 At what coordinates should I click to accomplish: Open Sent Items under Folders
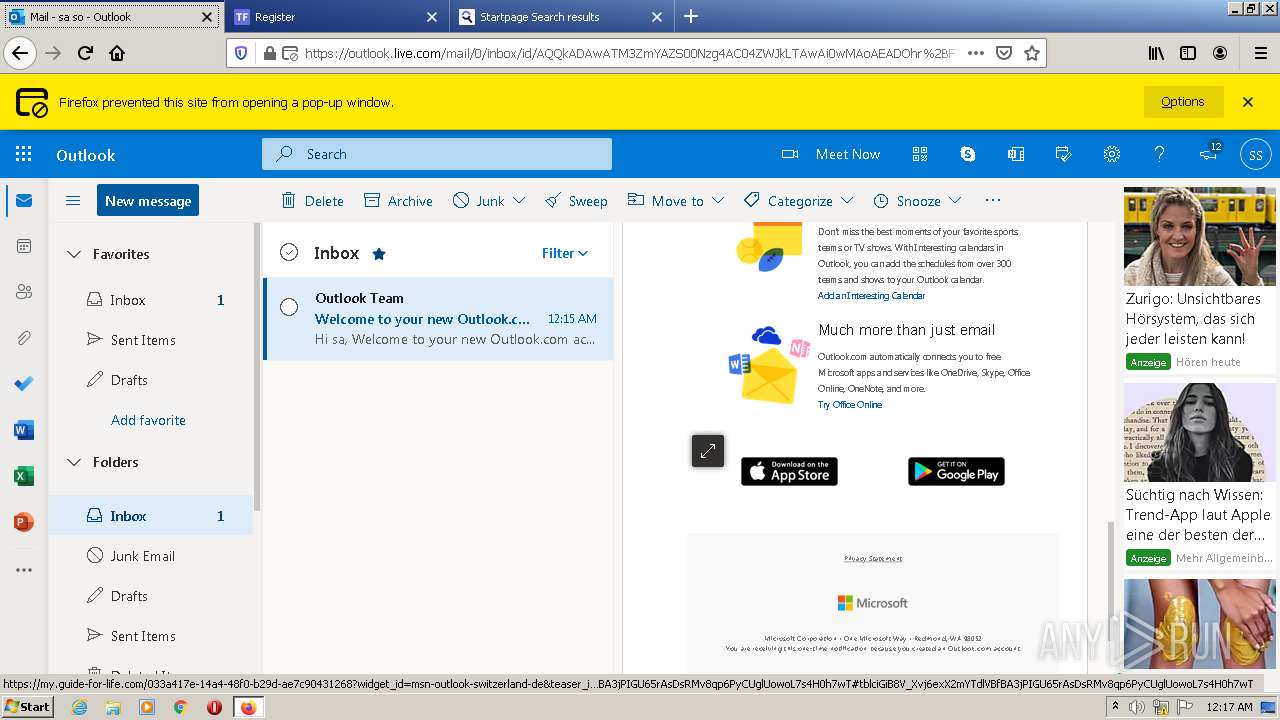152,636
